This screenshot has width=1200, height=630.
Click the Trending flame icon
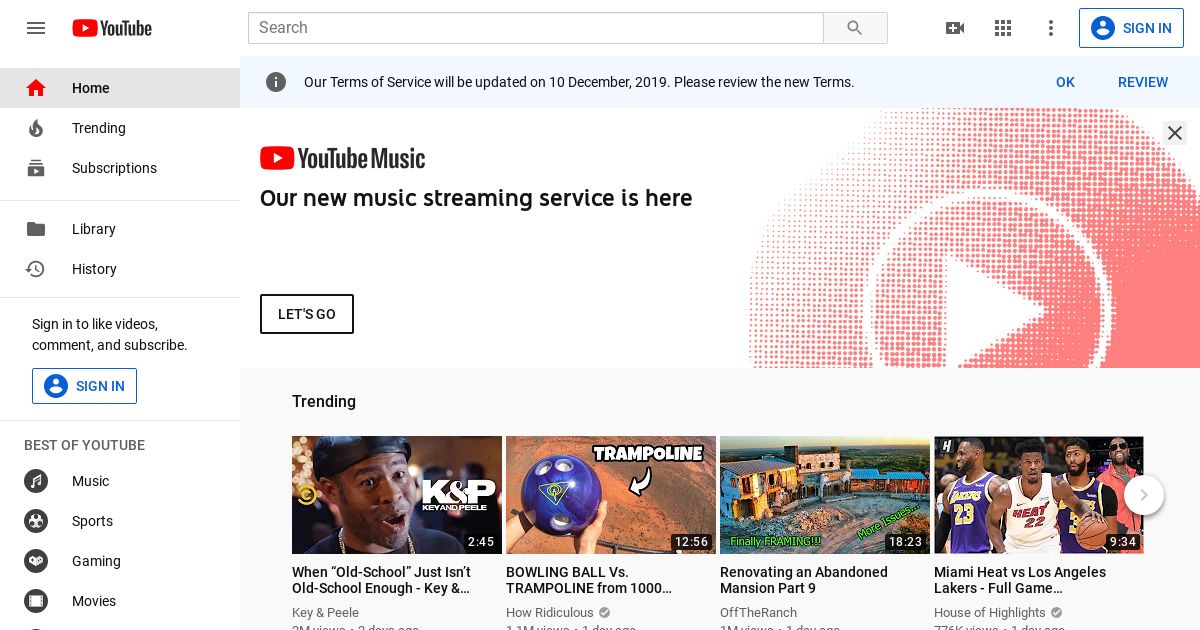coord(36,128)
